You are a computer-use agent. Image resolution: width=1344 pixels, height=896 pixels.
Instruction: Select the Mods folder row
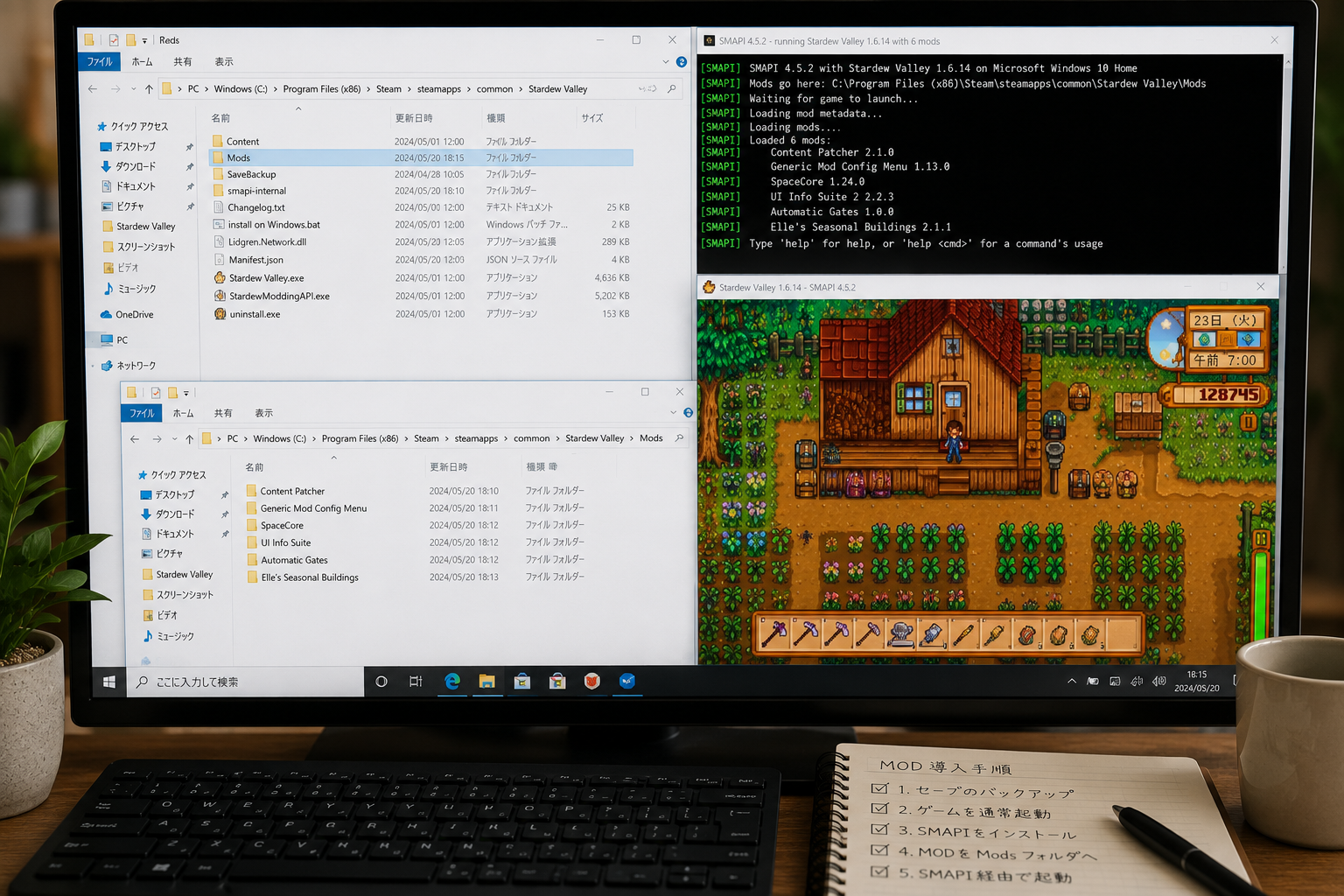(421, 158)
